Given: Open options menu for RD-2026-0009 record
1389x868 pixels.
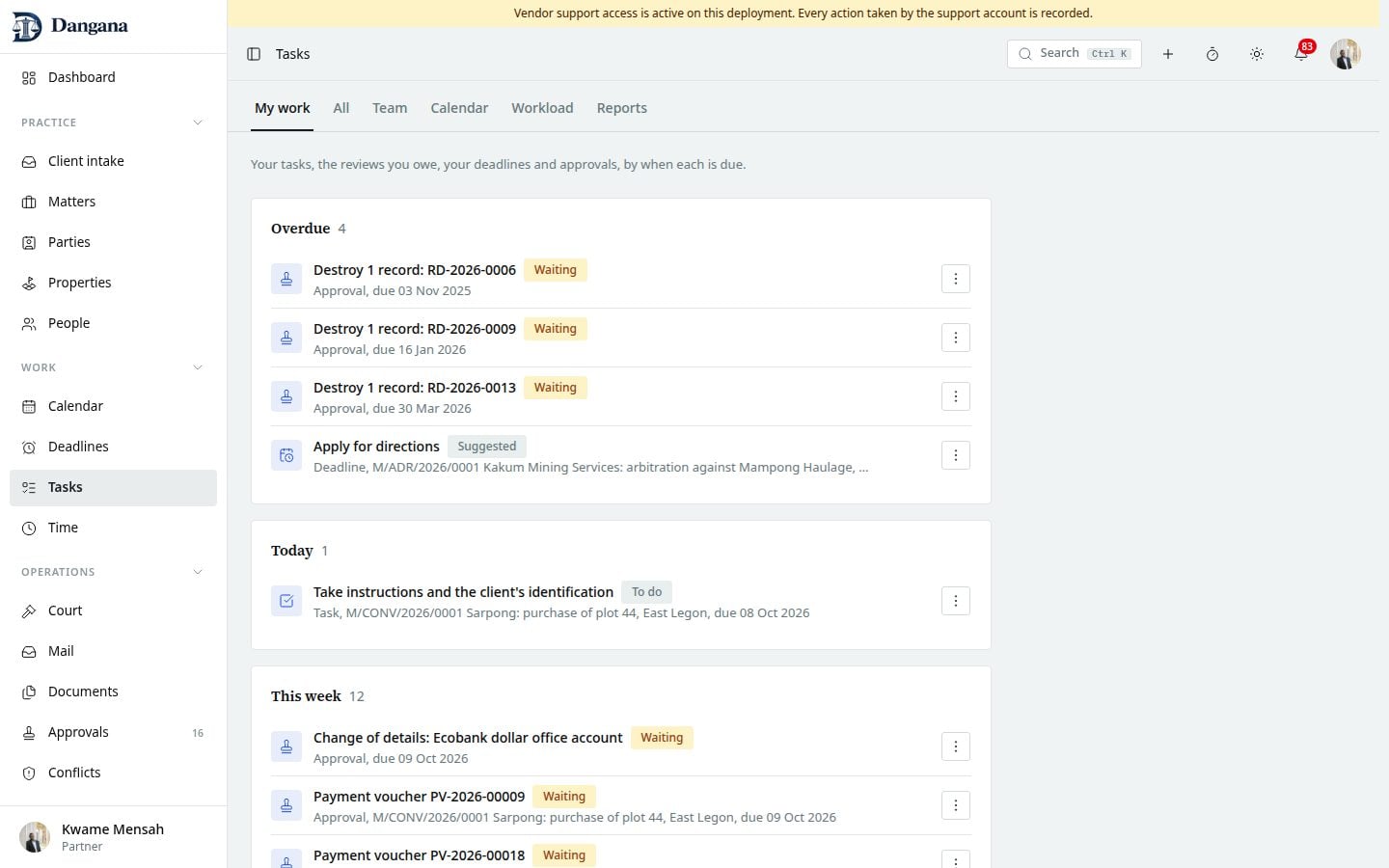Looking at the screenshot, I should click(x=956, y=338).
